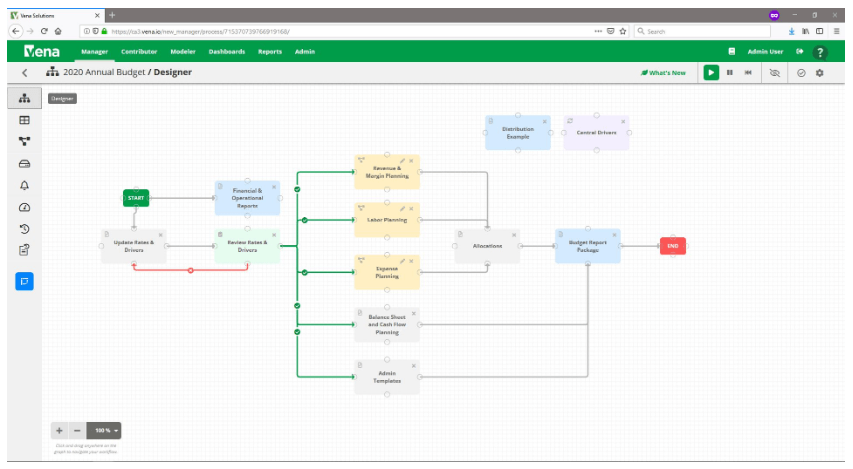Delete the Update Rates & Drivers node
This screenshot has height=469, width=853.
click(x=160, y=234)
